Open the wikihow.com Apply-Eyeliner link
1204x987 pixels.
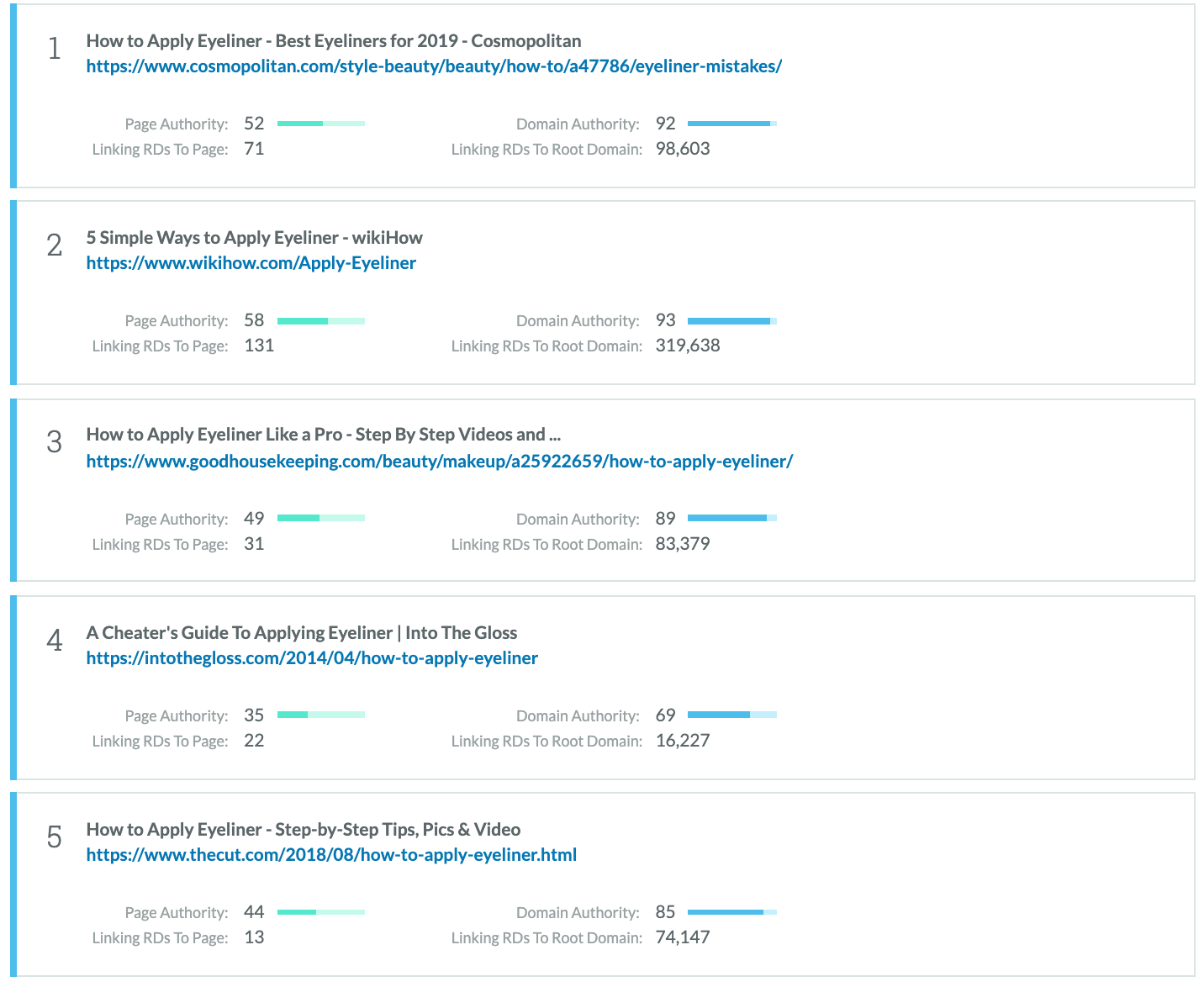(251, 263)
